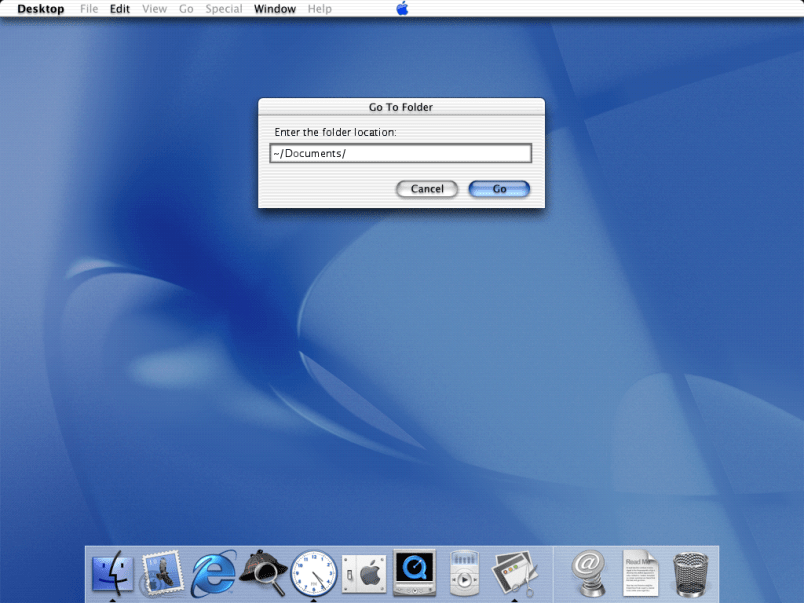Open the scissors and photos dock icon

[x=516, y=573]
